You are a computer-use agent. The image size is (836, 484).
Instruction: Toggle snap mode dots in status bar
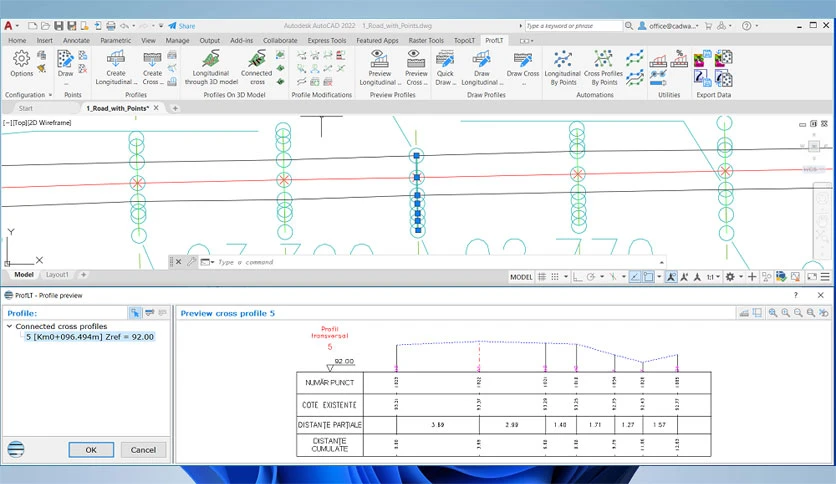click(555, 277)
